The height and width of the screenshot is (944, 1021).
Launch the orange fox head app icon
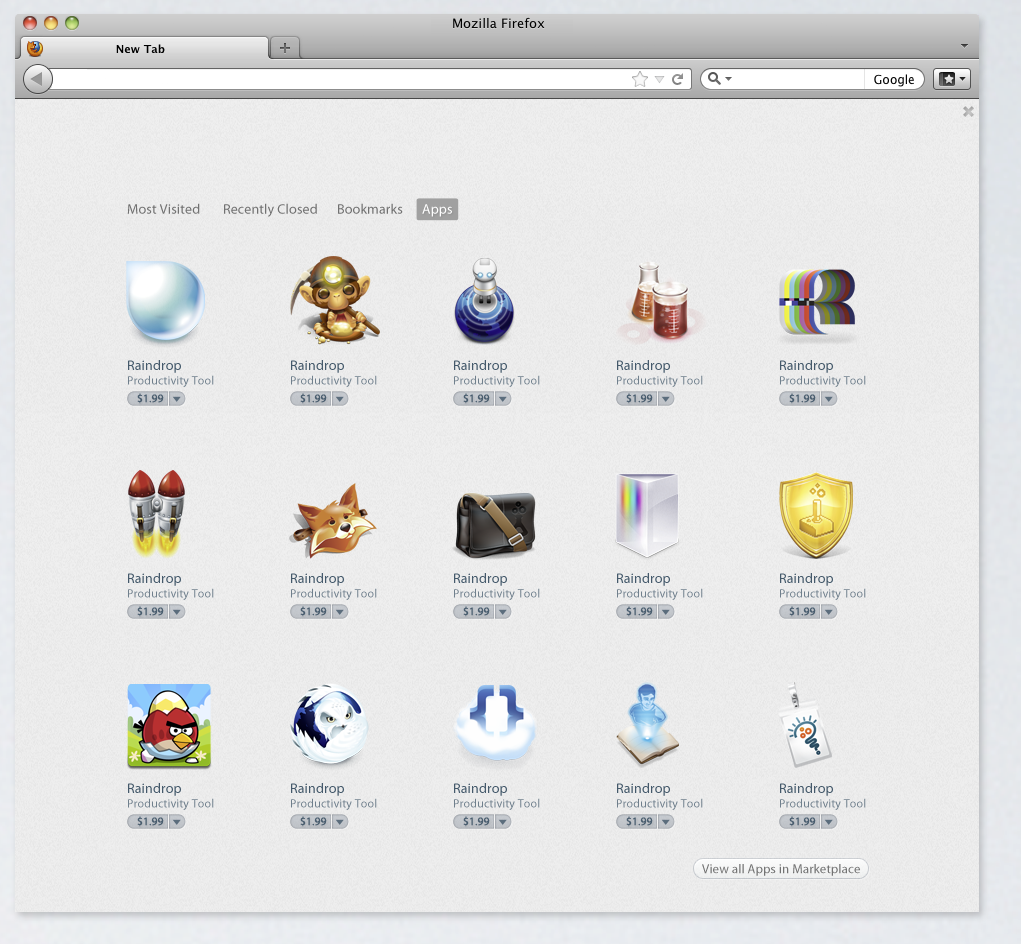coord(333,520)
